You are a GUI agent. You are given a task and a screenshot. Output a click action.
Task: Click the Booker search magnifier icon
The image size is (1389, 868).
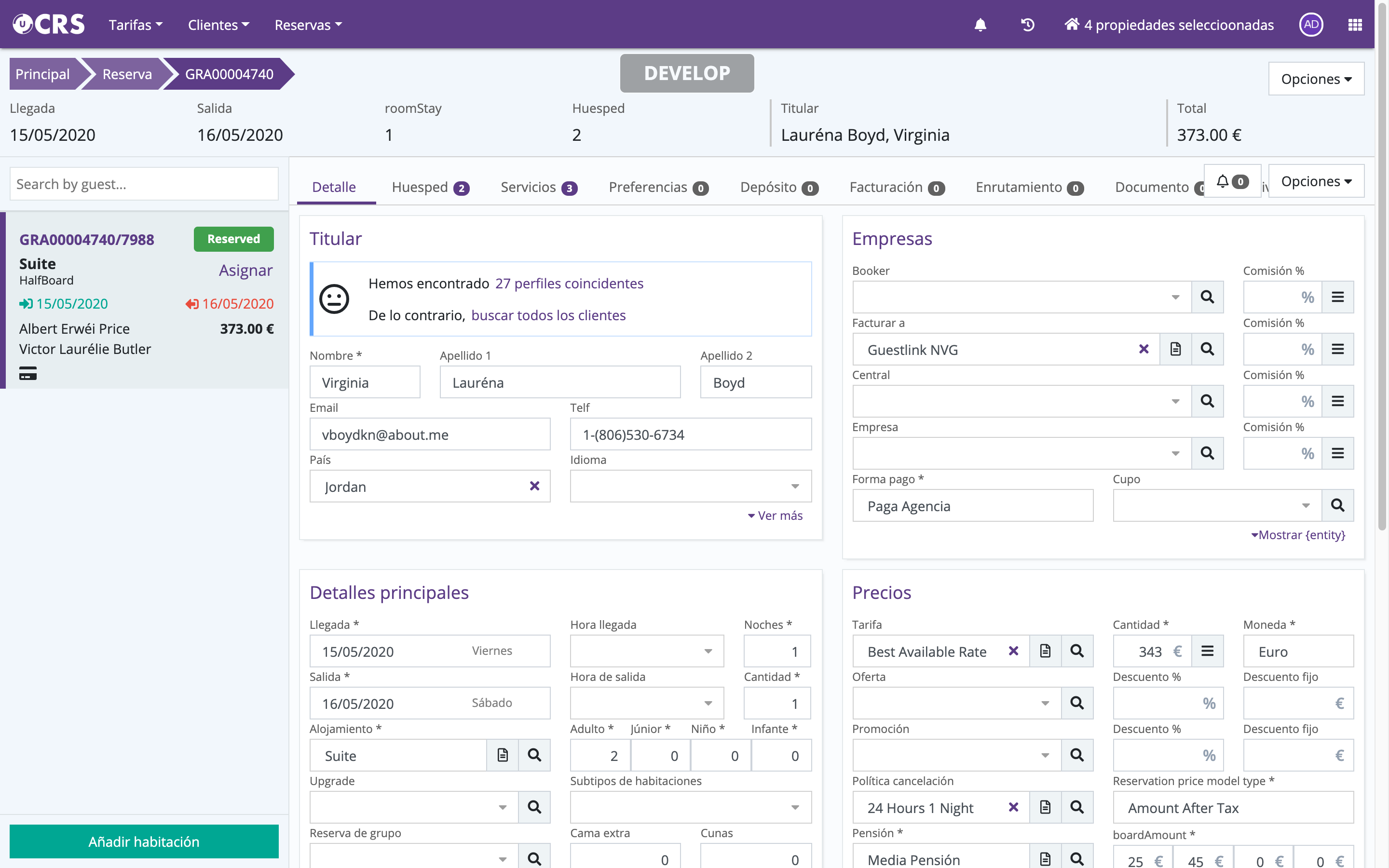(1207, 297)
